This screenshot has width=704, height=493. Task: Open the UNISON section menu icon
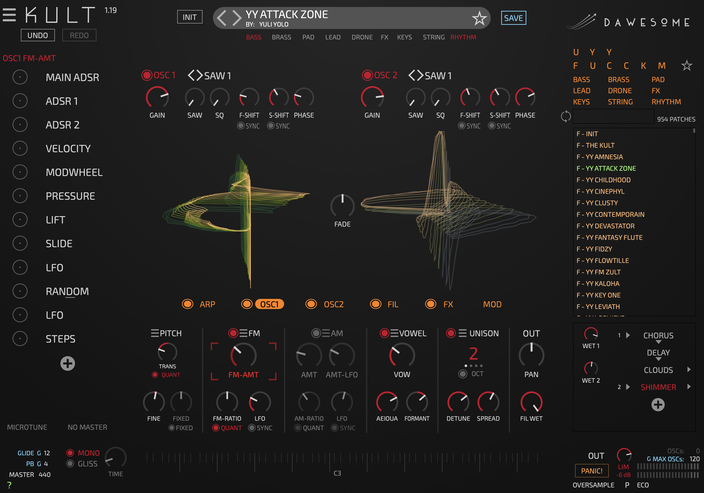462,333
